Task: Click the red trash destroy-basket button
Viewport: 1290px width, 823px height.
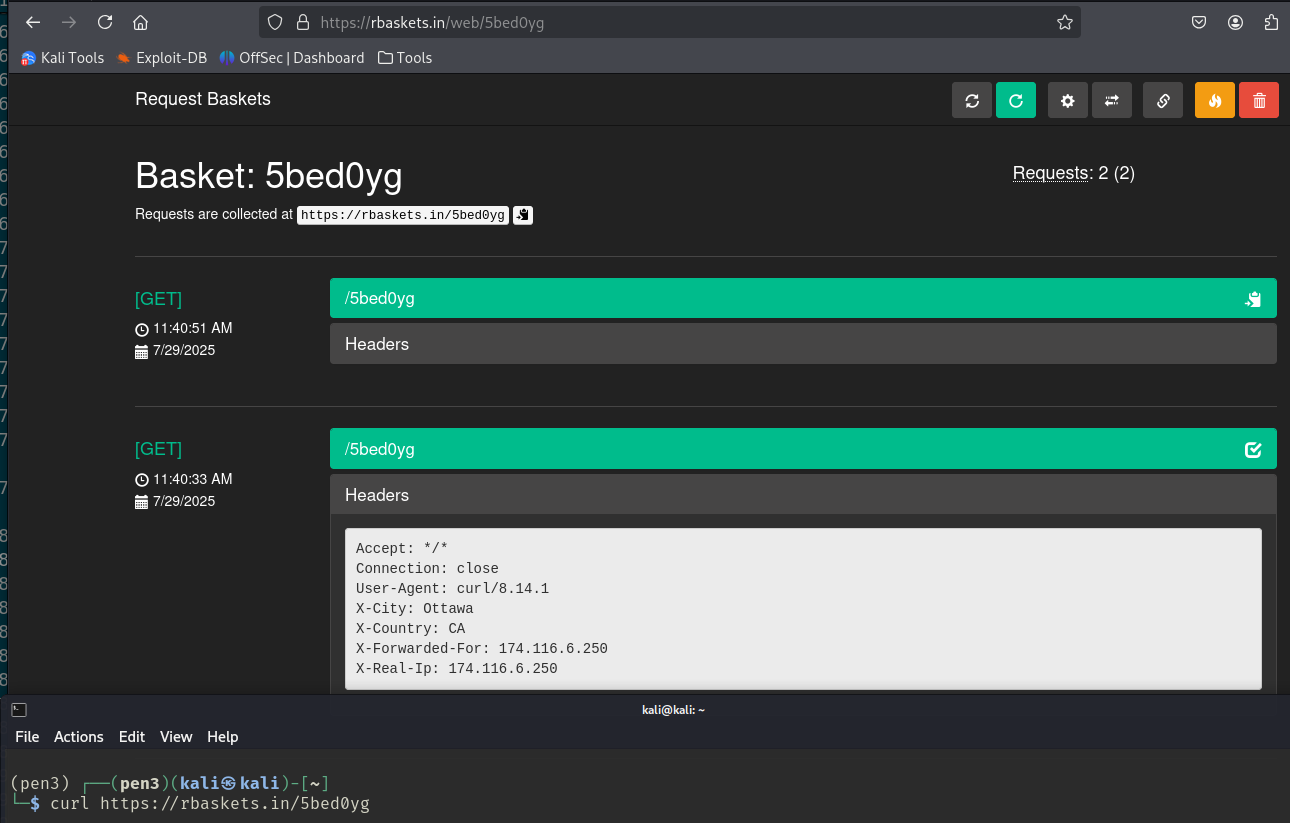Action: tap(1258, 100)
